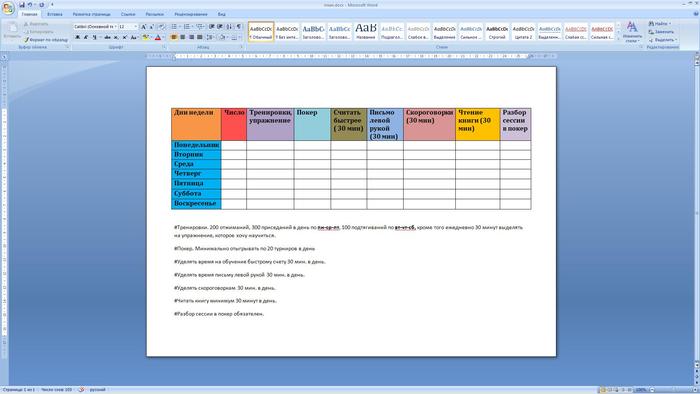This screenshot has width=700, height=394.
Task: Click the Покер column header cell
Action: coord(312,124)
